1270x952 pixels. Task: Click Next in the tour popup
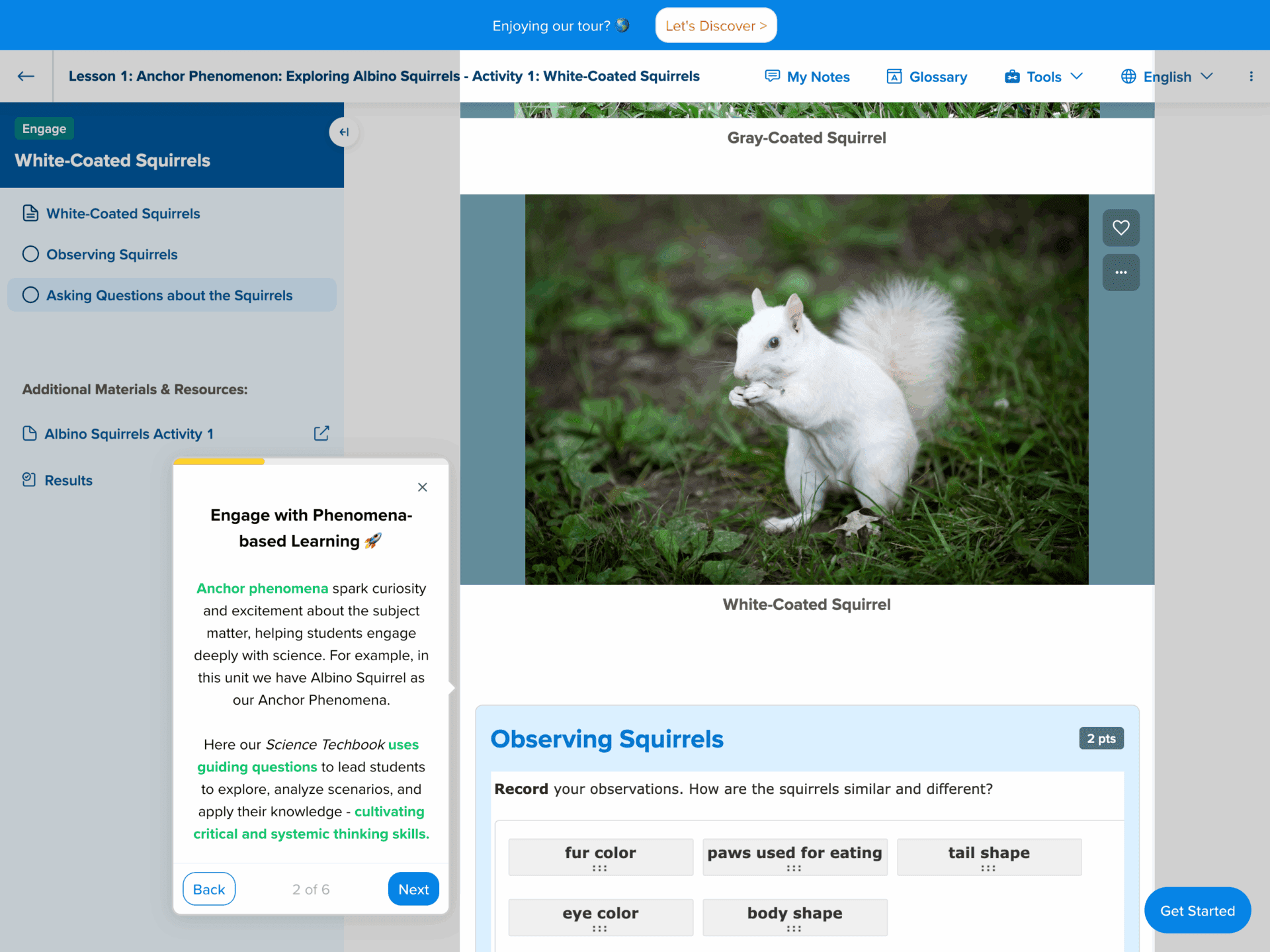413,889
